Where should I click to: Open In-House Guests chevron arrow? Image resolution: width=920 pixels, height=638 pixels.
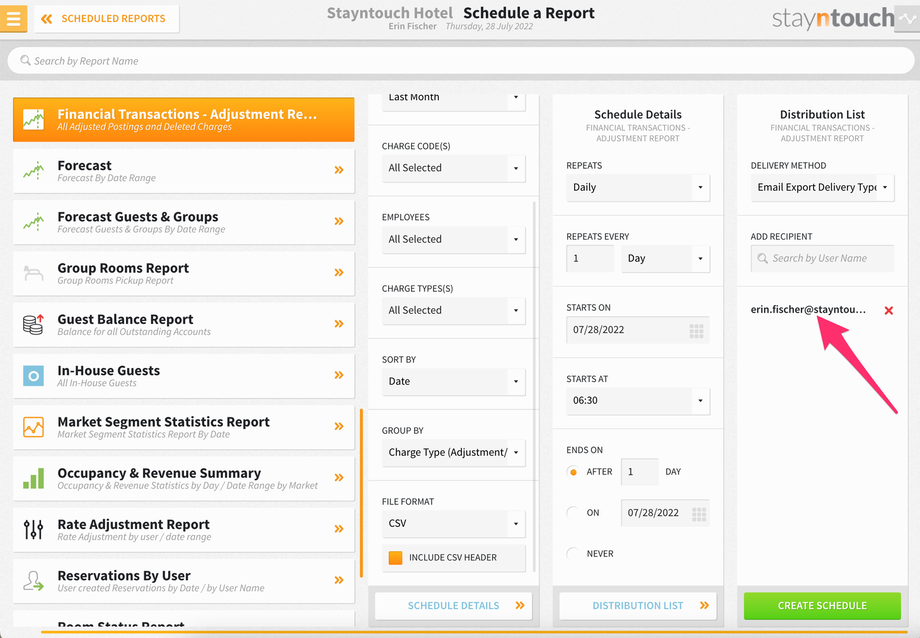coord(339,374)
